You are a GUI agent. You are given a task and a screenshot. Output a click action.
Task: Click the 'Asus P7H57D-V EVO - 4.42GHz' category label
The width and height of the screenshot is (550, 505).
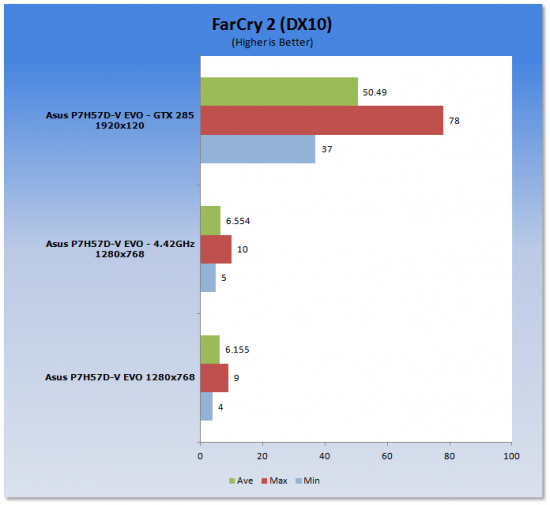pos(120,249)
